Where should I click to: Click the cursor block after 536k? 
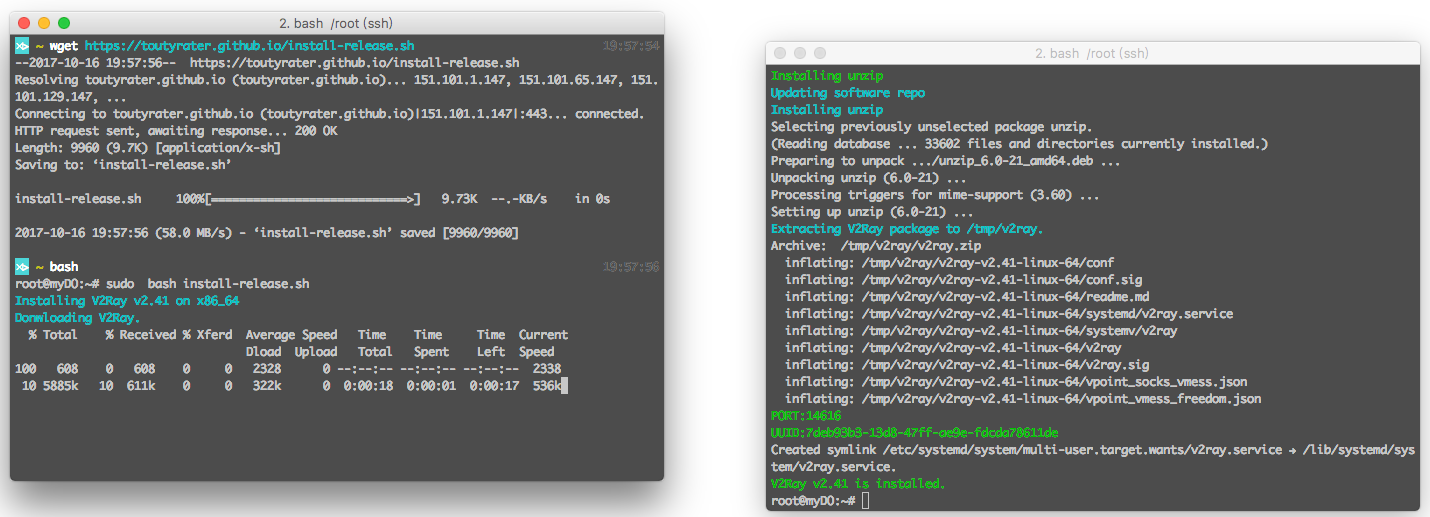pos(564,386)
